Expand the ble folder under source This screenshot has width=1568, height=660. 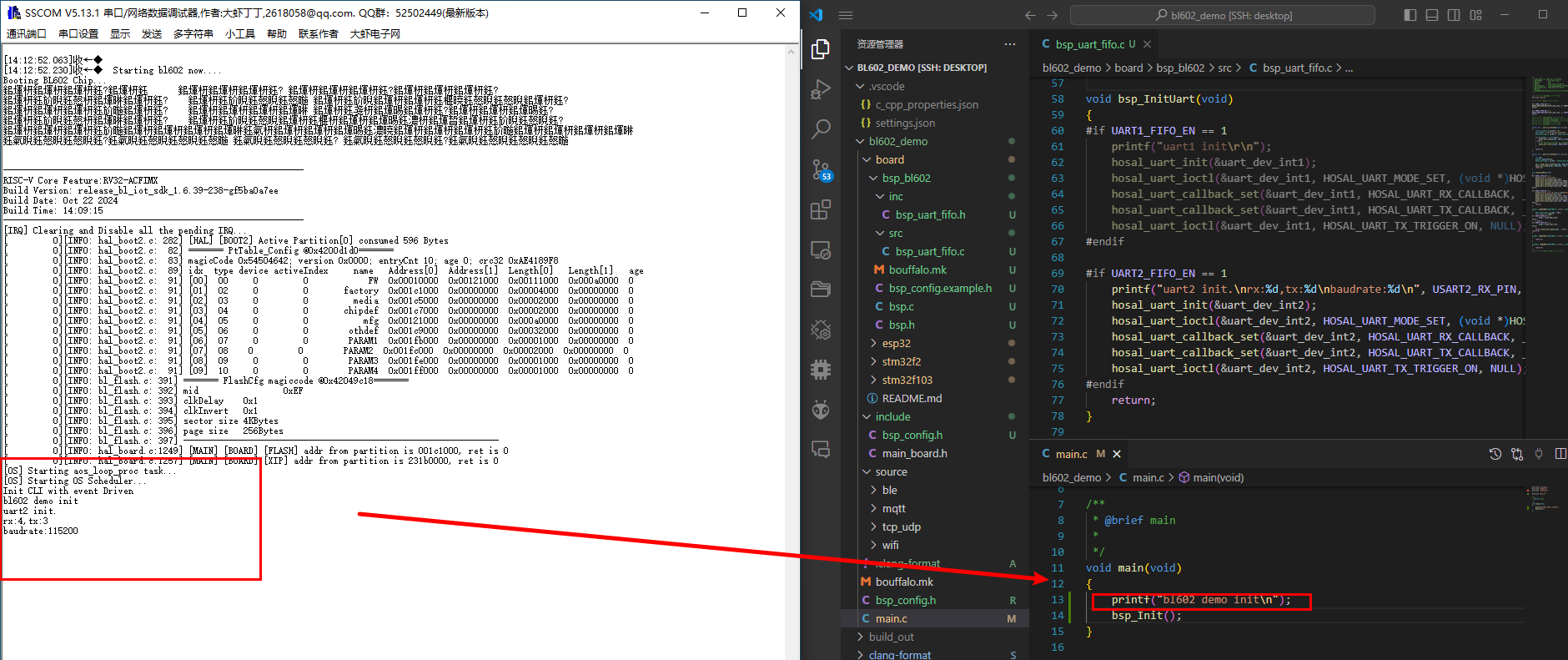(x=873, y=490)
